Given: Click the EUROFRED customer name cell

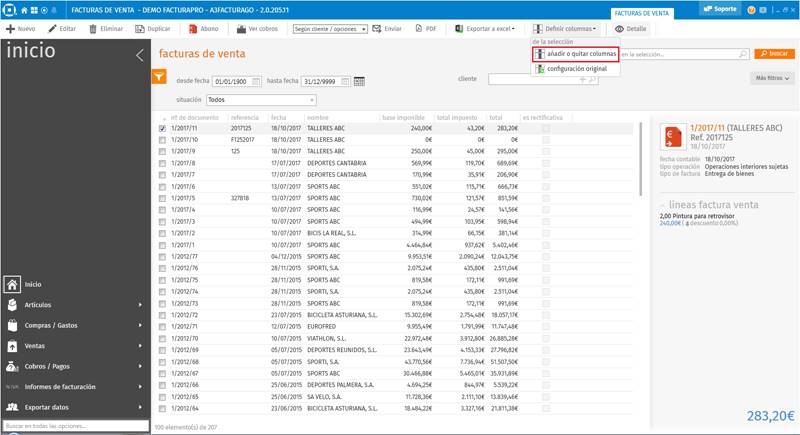Looking at the screenshot, I should tap(321, 327).
